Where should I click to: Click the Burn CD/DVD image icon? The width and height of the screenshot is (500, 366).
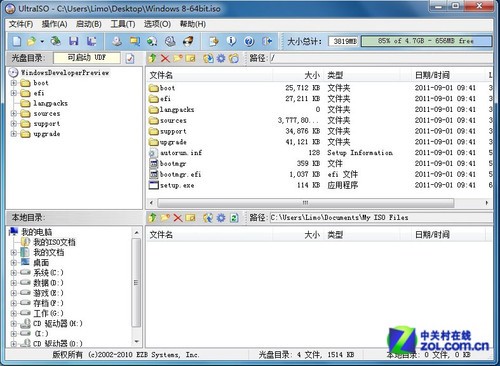tap(188, 41)
